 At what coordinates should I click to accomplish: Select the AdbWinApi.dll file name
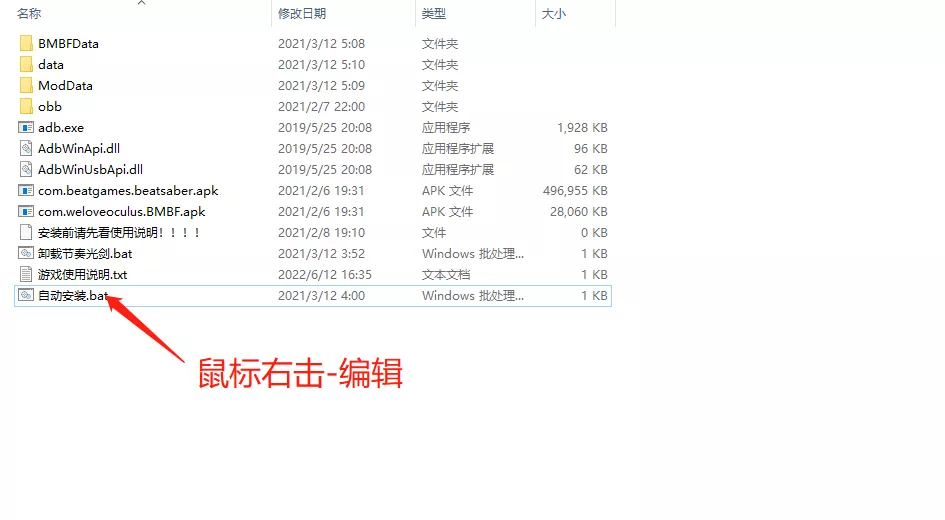(79, 148)
